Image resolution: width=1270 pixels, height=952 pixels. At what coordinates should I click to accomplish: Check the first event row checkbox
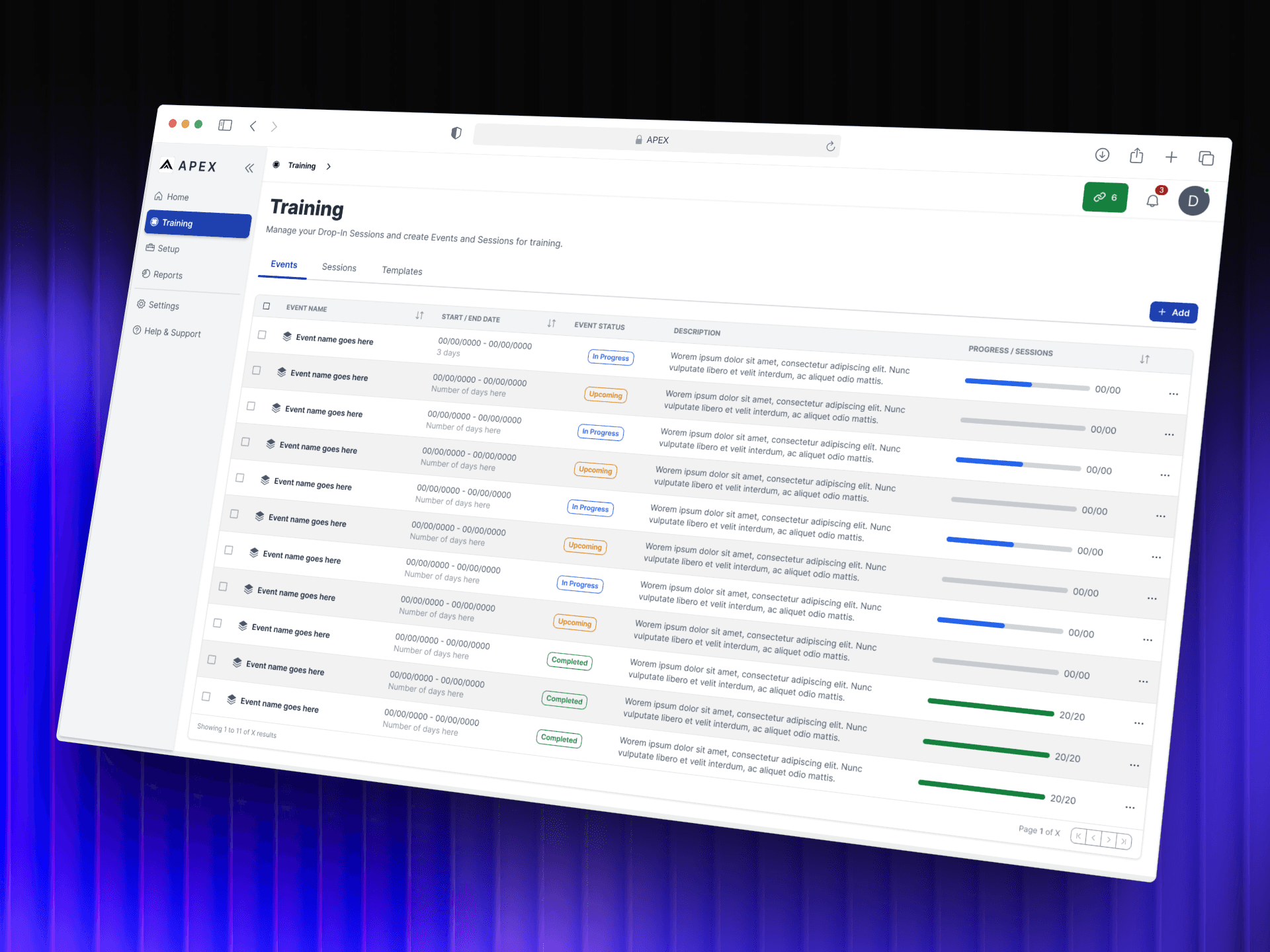point(262,335)
